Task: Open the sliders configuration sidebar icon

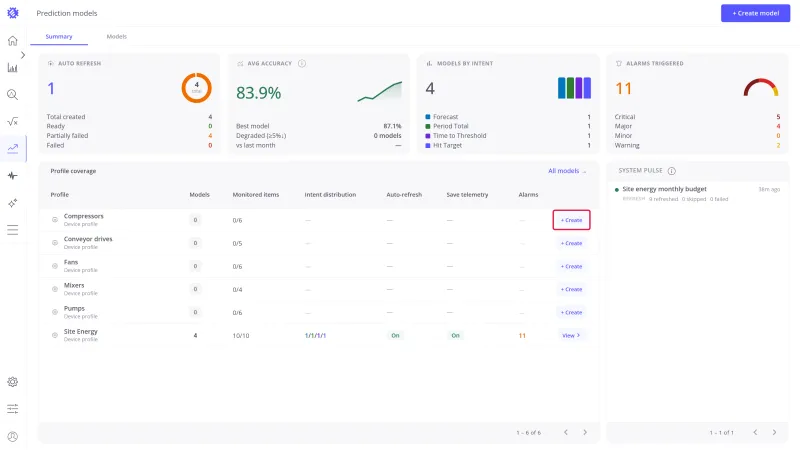Action: (x=13, y=409)
